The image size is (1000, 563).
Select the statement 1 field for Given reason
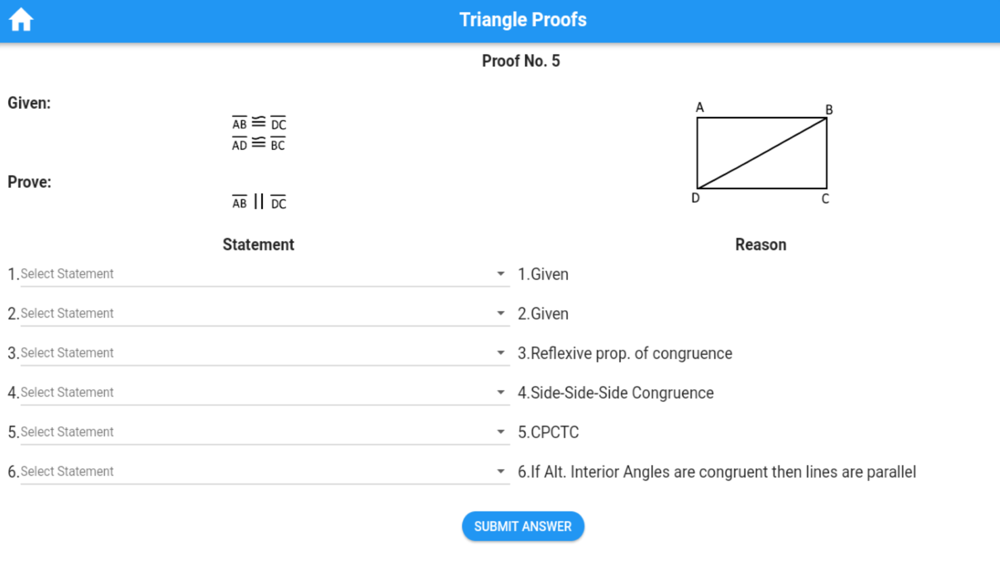click(265, 274)
